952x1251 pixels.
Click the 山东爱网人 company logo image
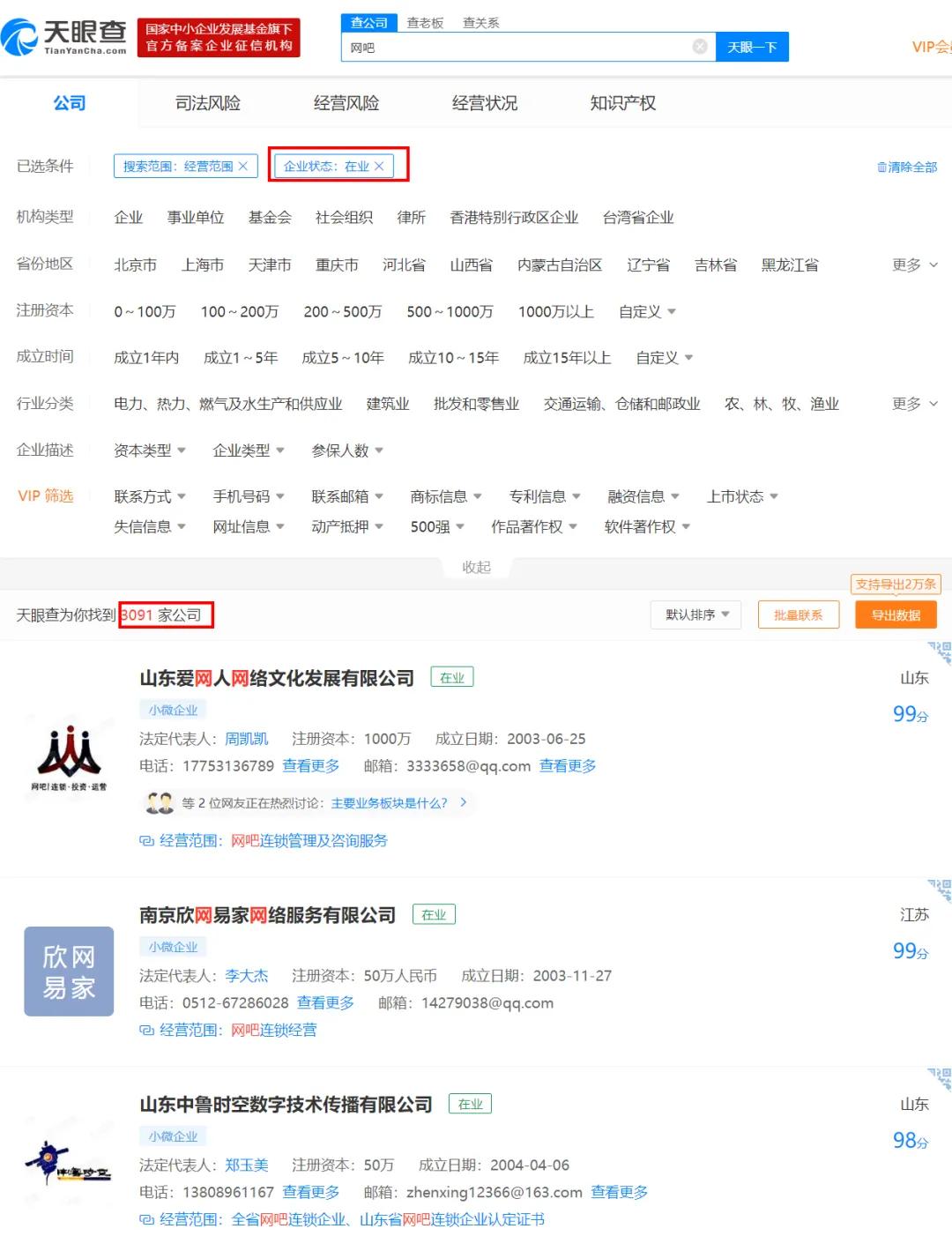tap(69, 751)
